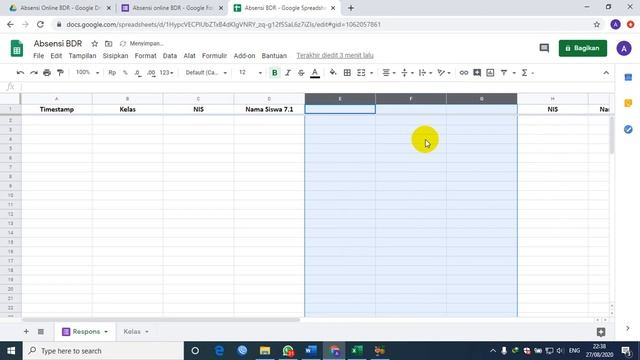Open the Format menu
This screenshot has width=640, height=360.
145,56
